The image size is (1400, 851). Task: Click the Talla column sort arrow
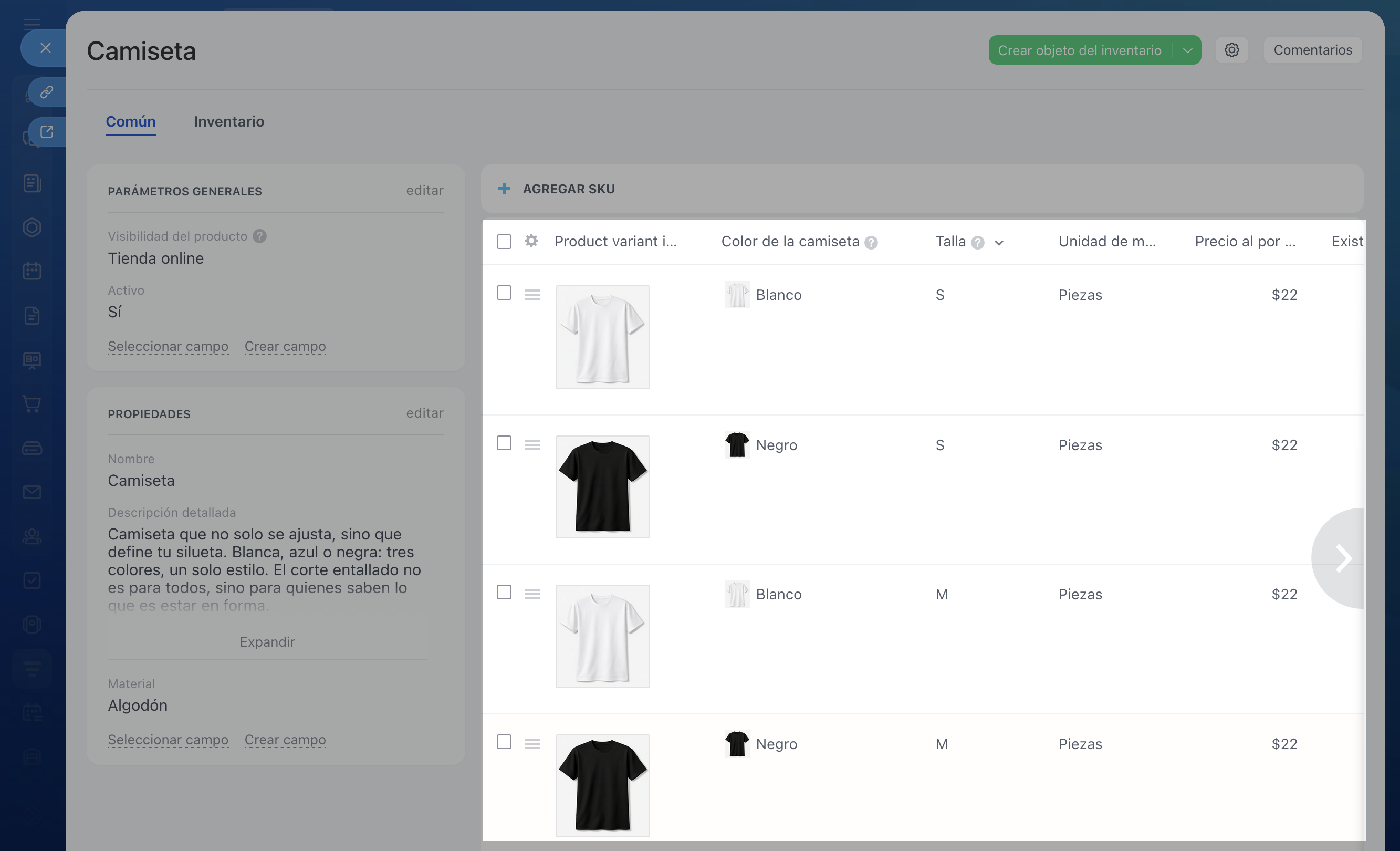(x=999, y=243)
